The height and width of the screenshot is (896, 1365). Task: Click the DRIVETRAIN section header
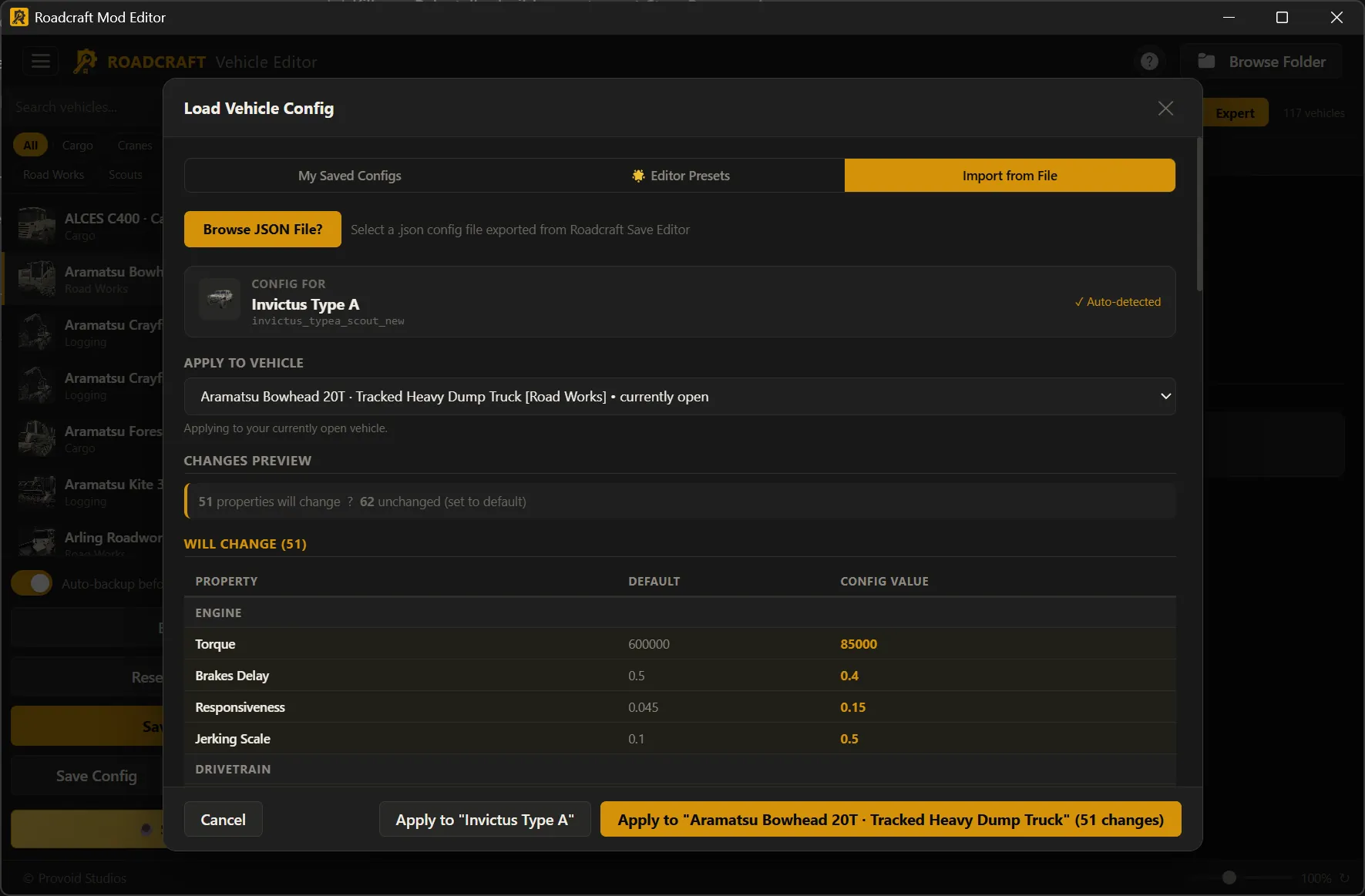point(233,769)
